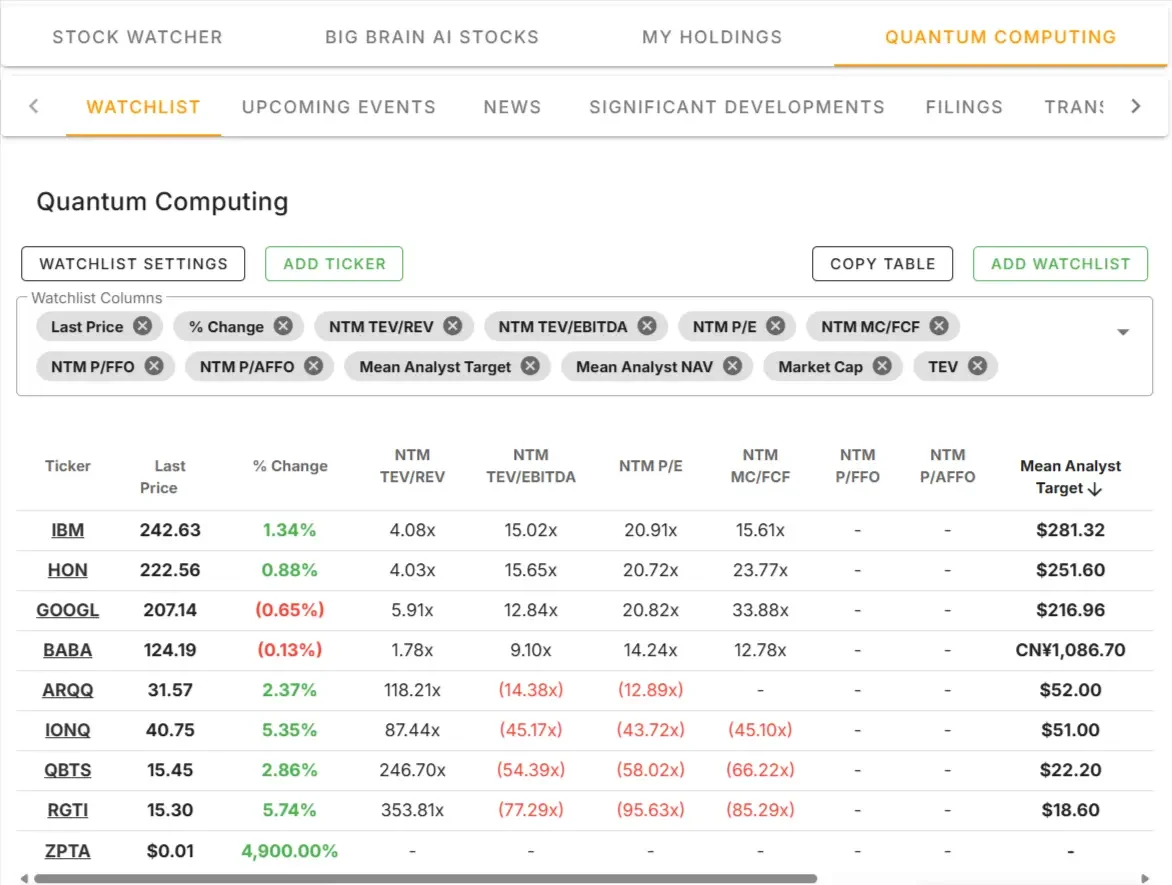
Task: Remove the NTM TEV/REV column chip
Action: click(x=452, y=326)
